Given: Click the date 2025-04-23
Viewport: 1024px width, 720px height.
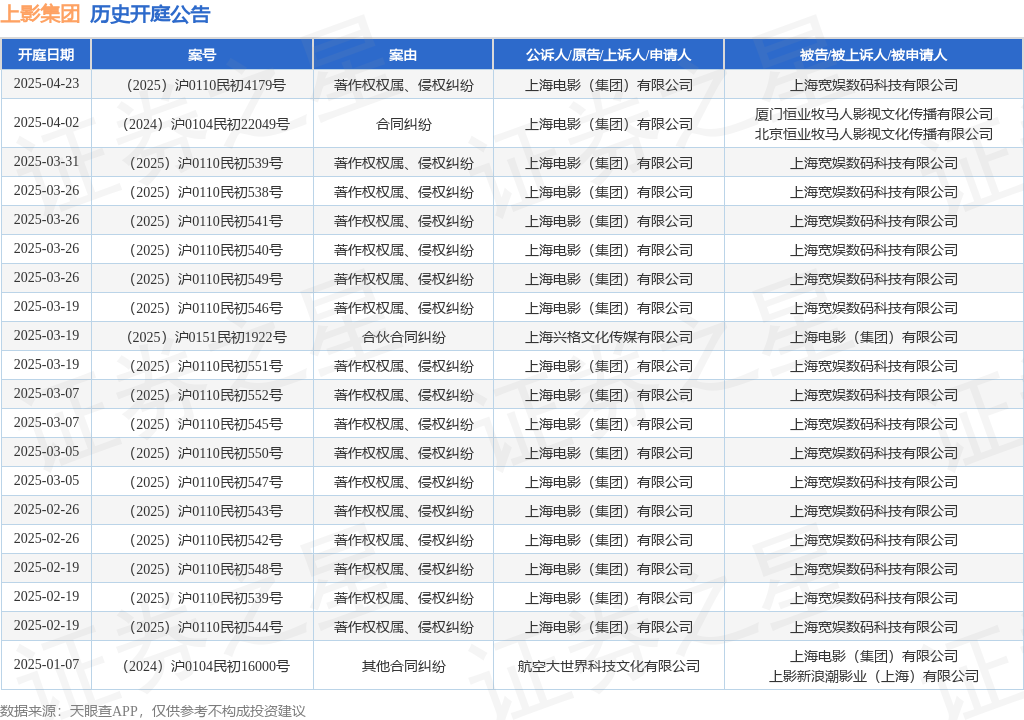Looking at the screenshot, I should coord(46,84).
